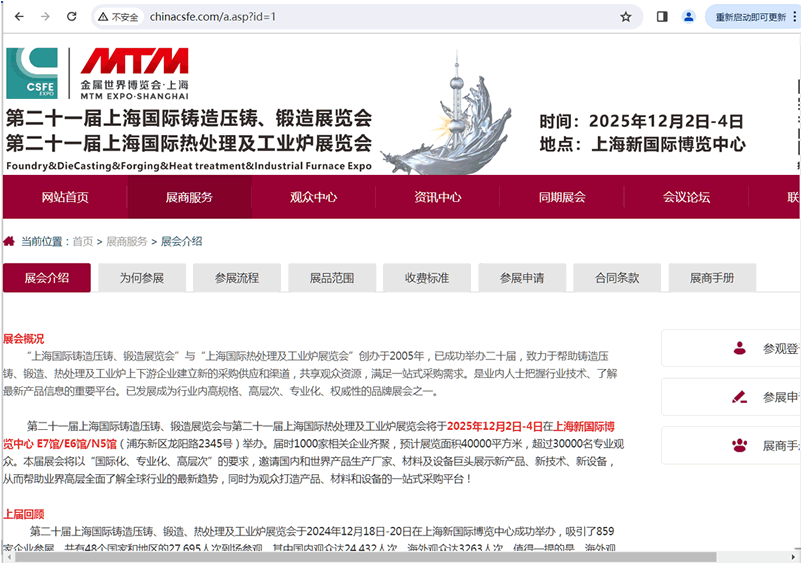Viewport: 801px width, 563px height.
Task: Select the 为何参展 tab
Action: coord(142,278)
